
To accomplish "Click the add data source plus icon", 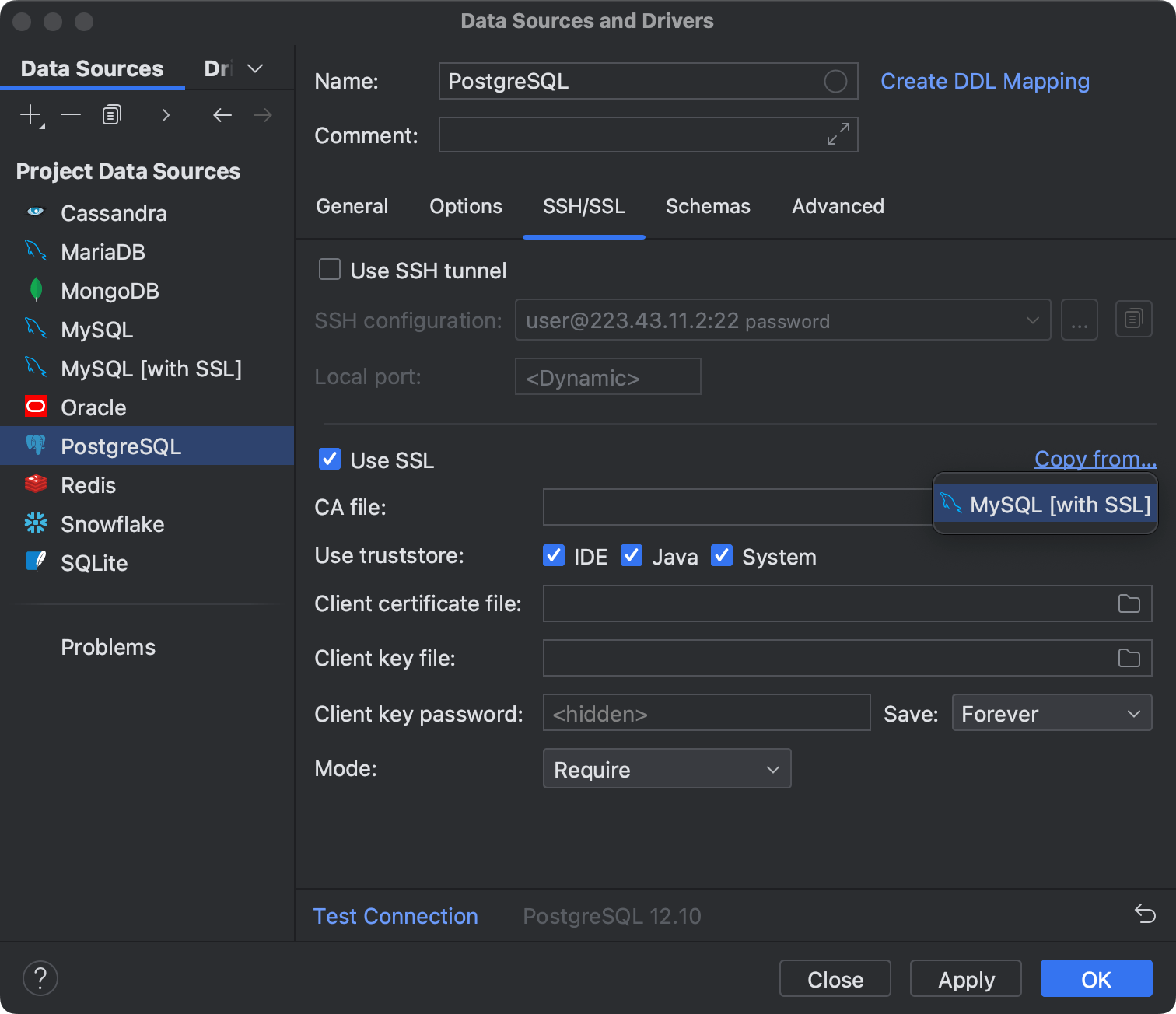I will pos(30,115).
